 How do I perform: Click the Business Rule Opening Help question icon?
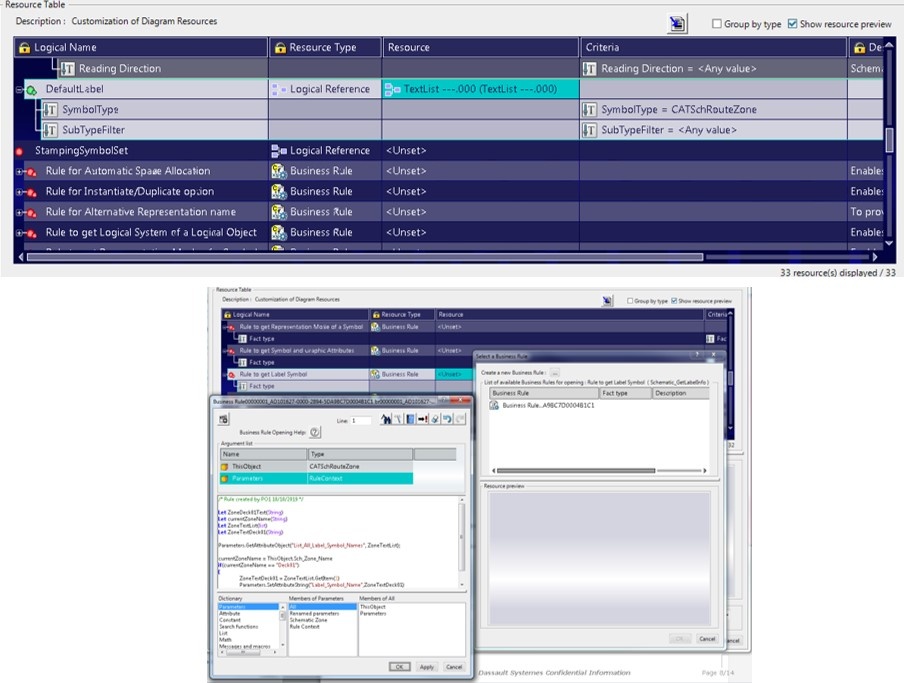pos(315,432)
